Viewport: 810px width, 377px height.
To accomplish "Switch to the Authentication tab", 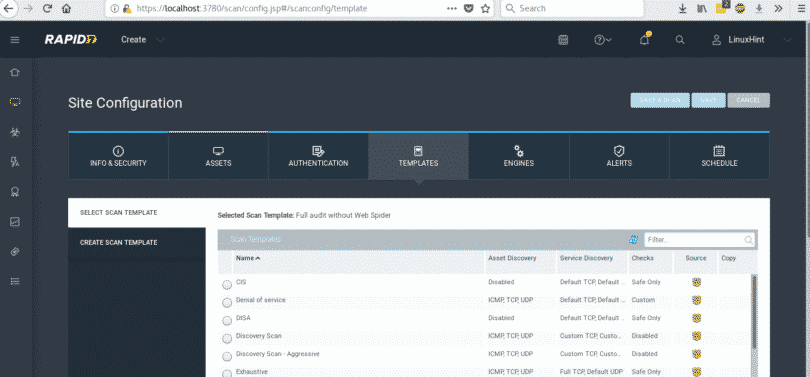I will 318,156.
